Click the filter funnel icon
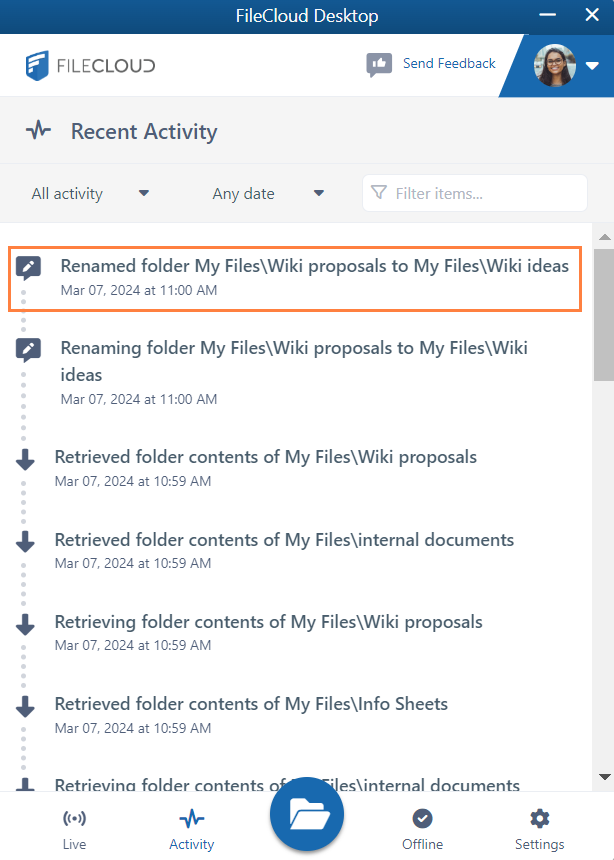This screenshot has height=860, width=614. click(379, 192)
